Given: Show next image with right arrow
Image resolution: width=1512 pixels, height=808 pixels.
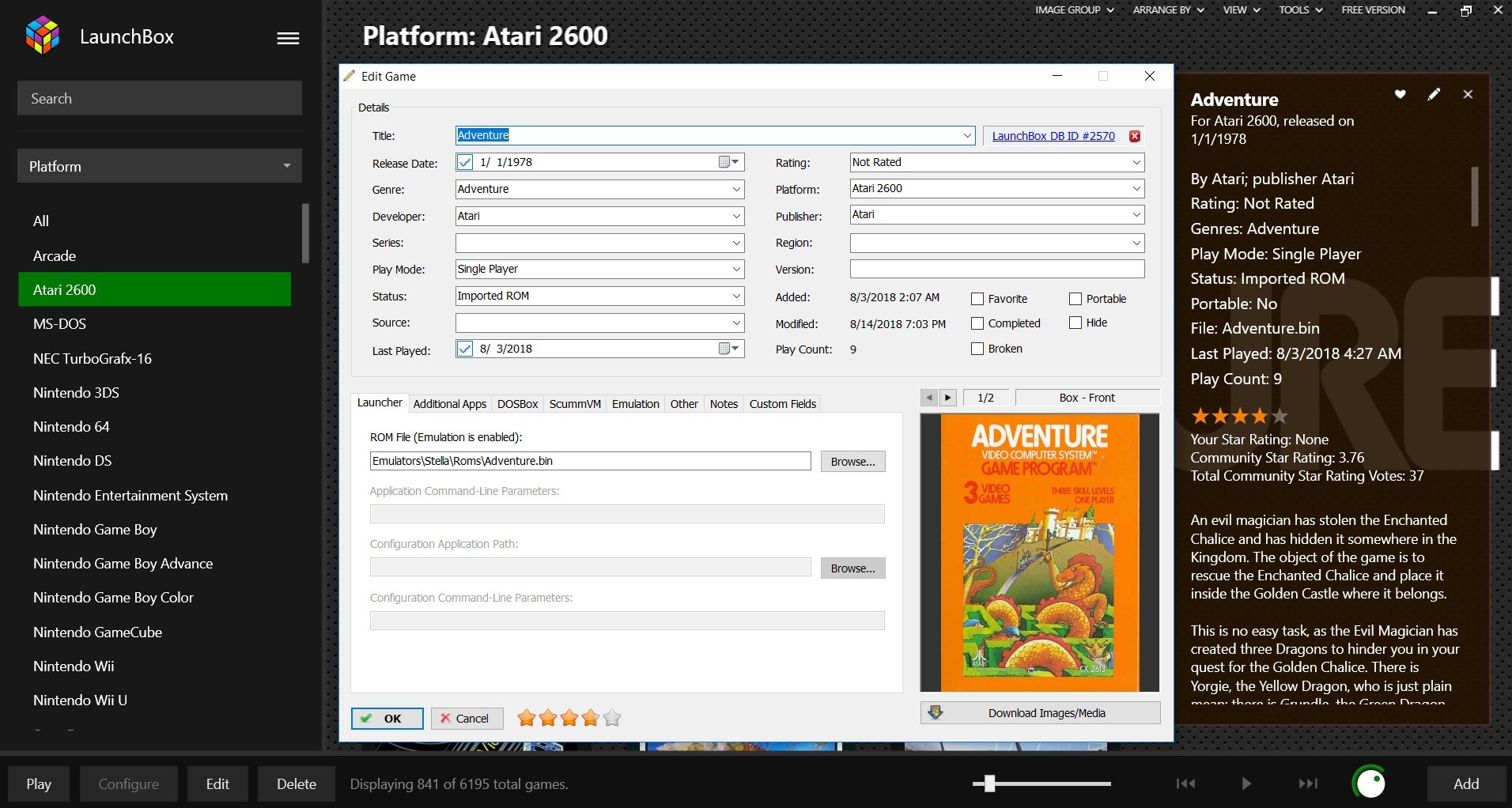Looking at the screenshot, I should (948, 398).
